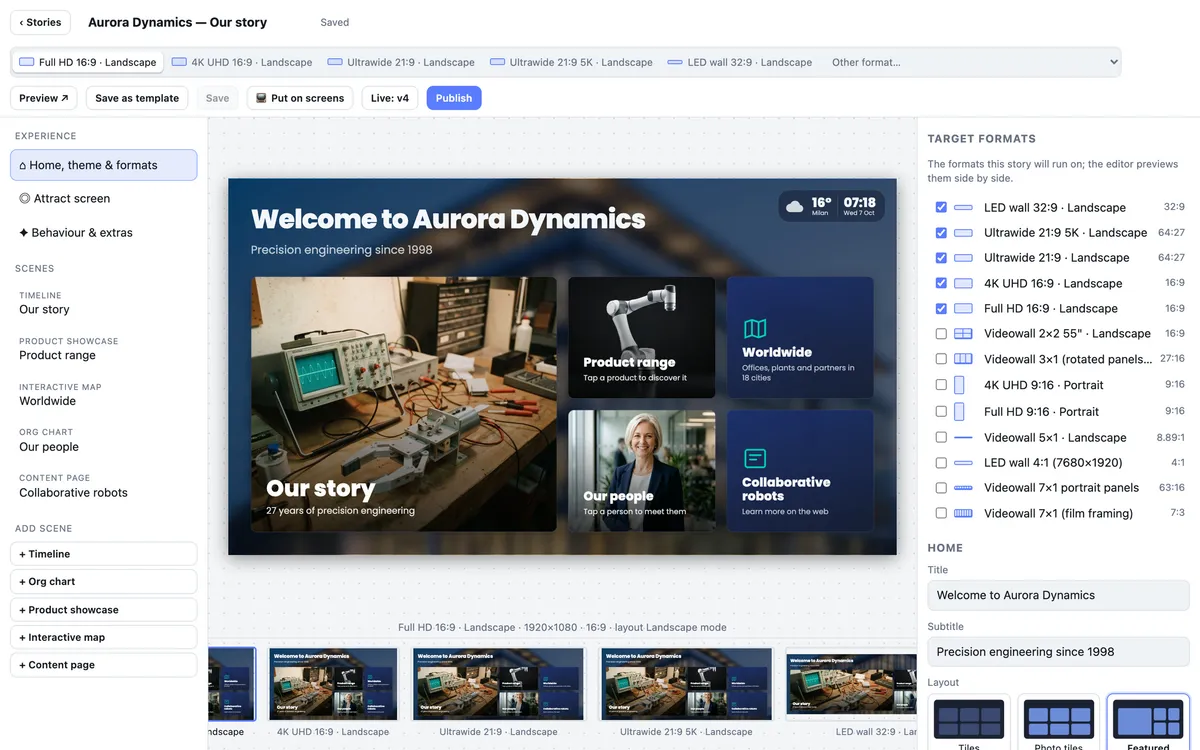This screenshot has height=750, width=1200.
Task: Open the Live: v4 version button
Action: pos(390,98)
